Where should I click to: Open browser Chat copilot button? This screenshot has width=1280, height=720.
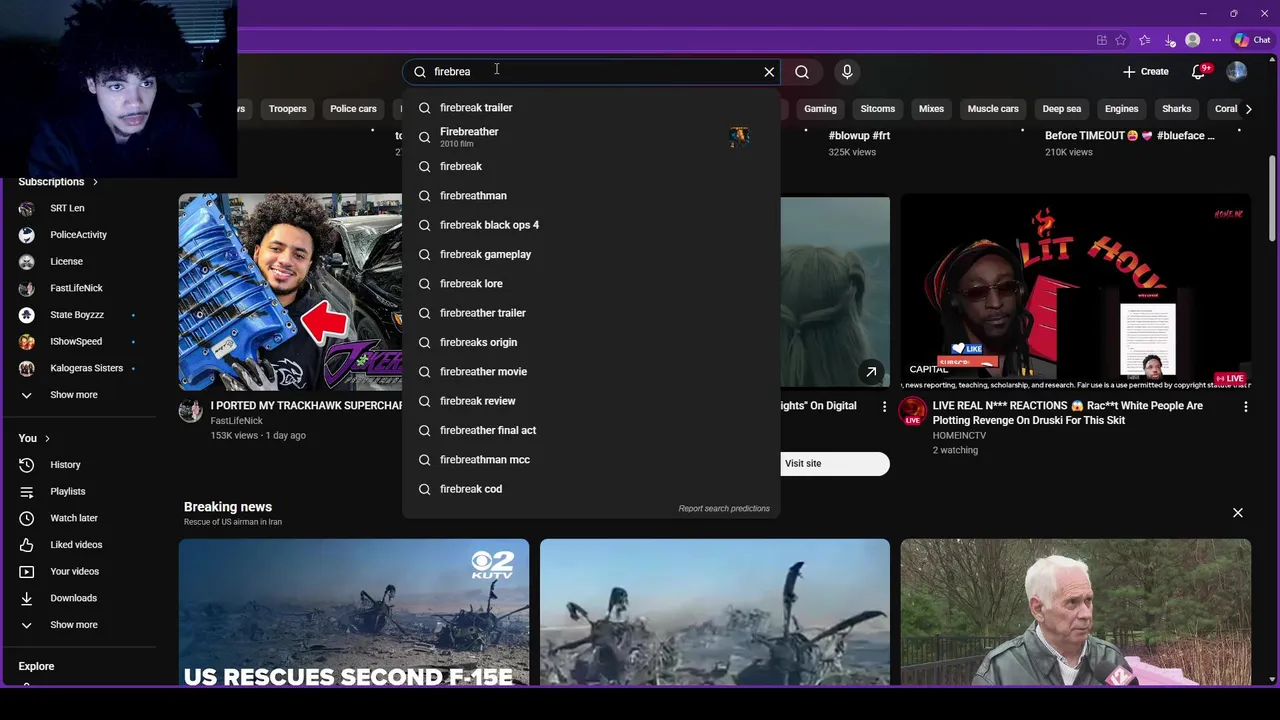(1252, 40)
